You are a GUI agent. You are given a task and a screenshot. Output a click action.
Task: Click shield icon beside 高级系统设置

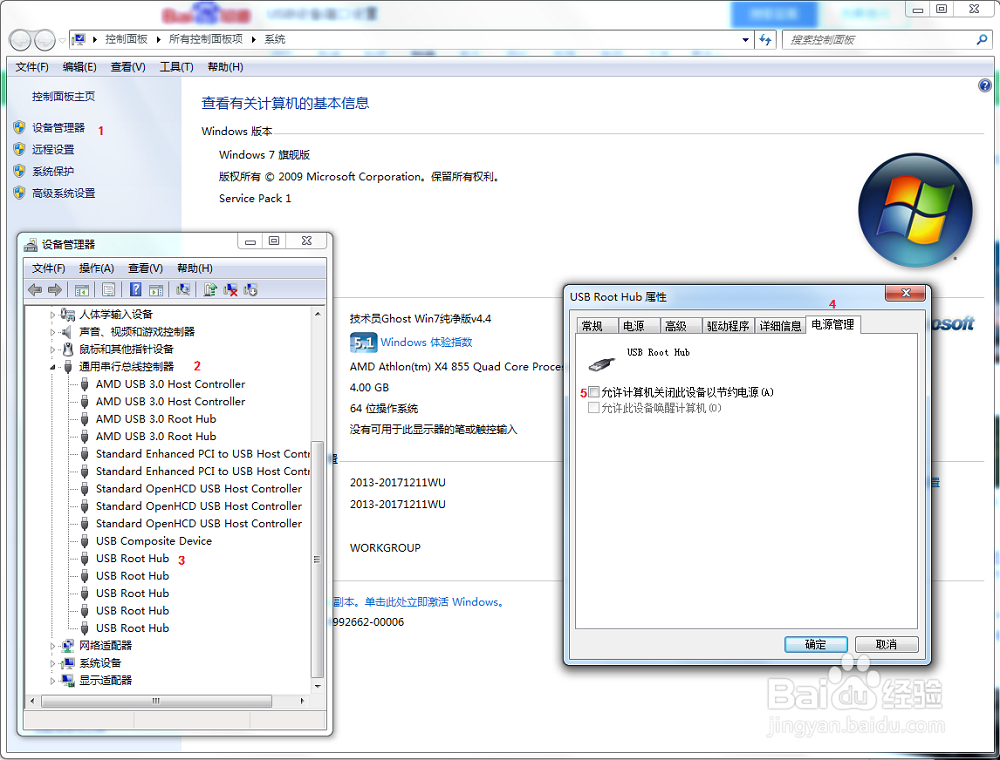pyautogui.click(x=19, y=193)
